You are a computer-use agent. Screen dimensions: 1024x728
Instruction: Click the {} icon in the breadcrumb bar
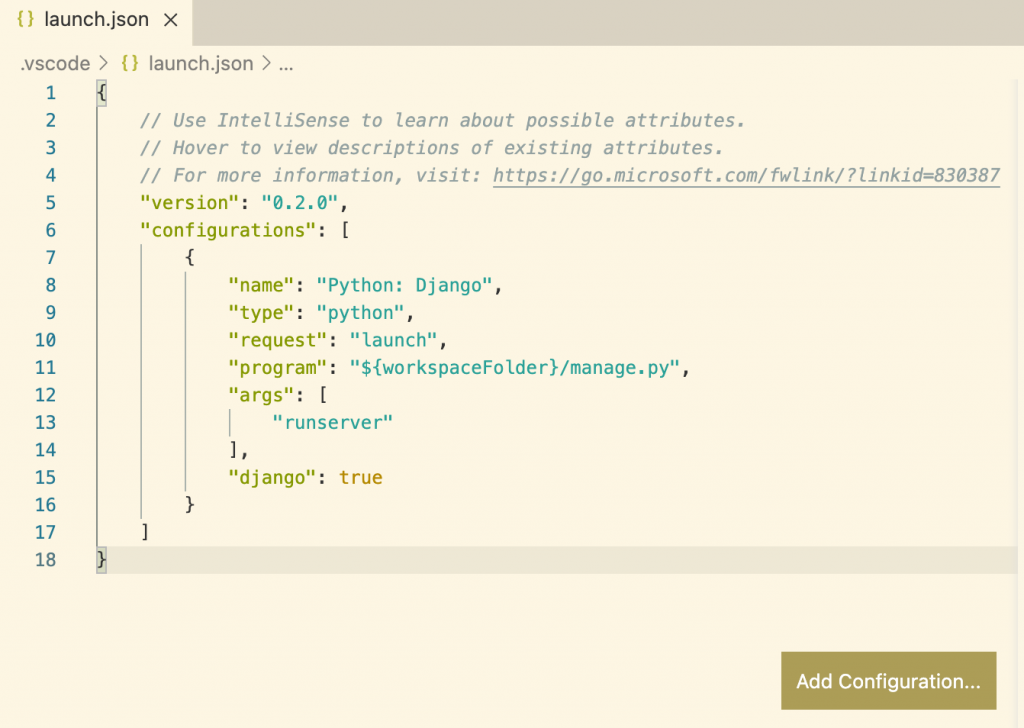point(128,63)
